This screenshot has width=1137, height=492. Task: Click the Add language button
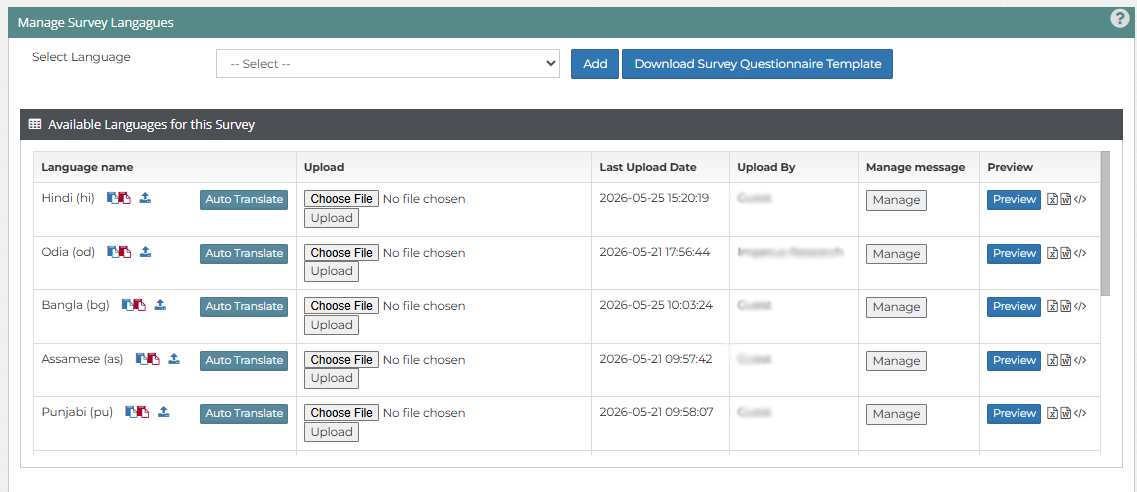click(595, 64)
